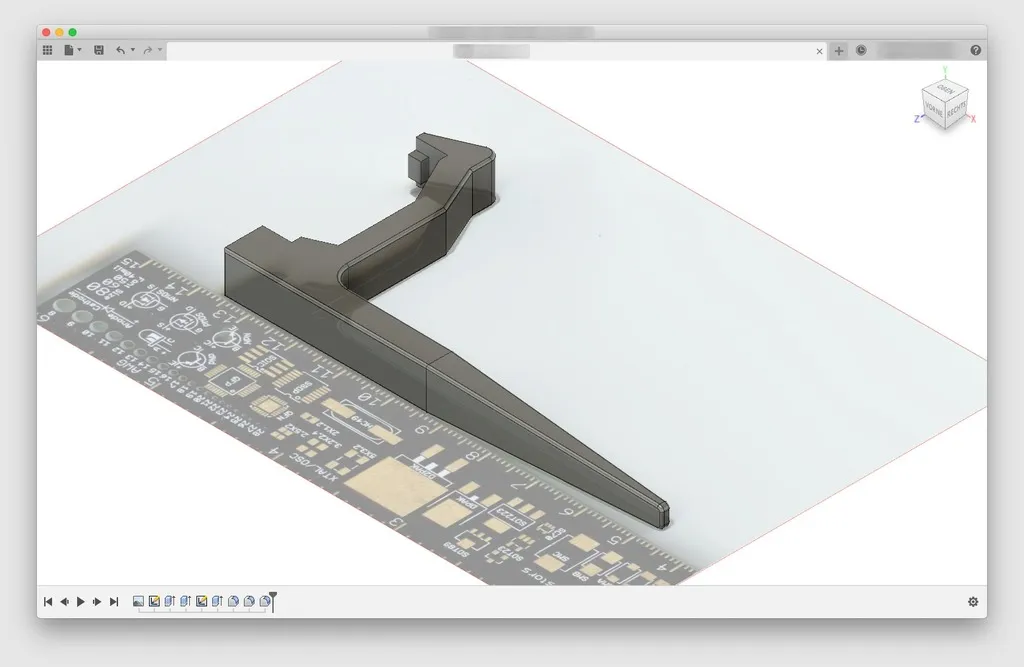The image size is (1024, 667).
Task: Select the third extrude feature in timeline
Action: point(217,601)
